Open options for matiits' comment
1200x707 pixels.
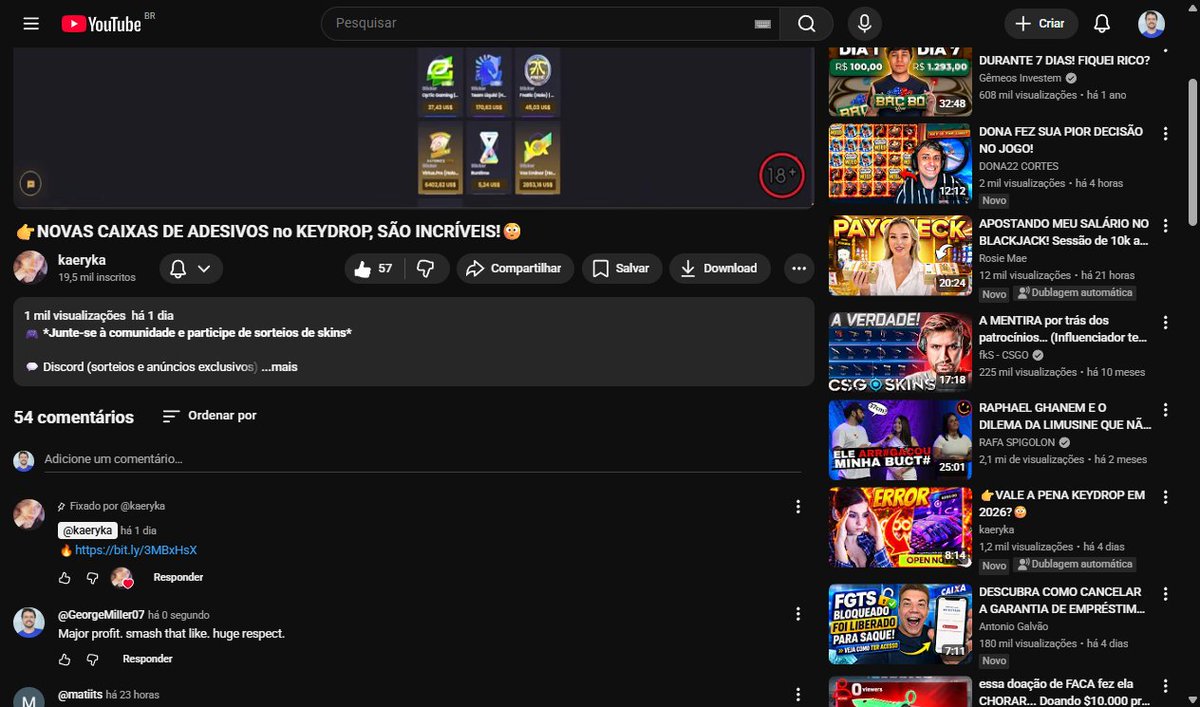pos(798,695)
